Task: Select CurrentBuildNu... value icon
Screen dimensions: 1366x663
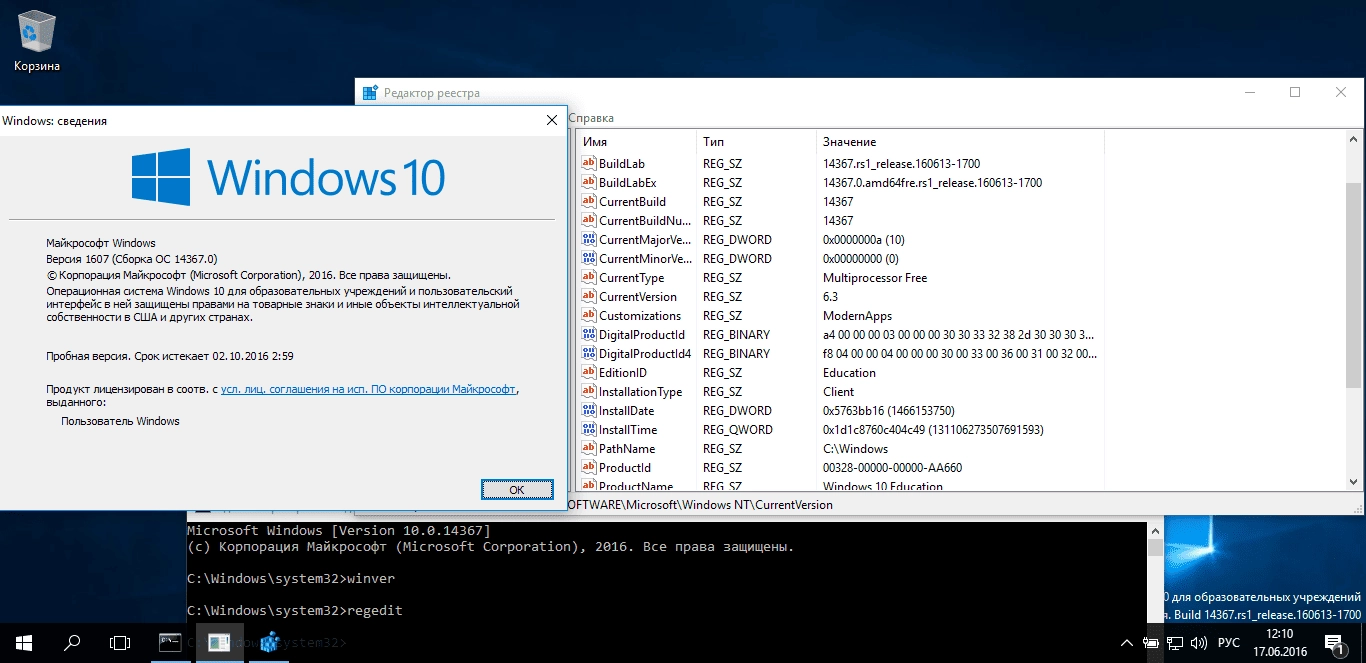Action: pos(589,220)
